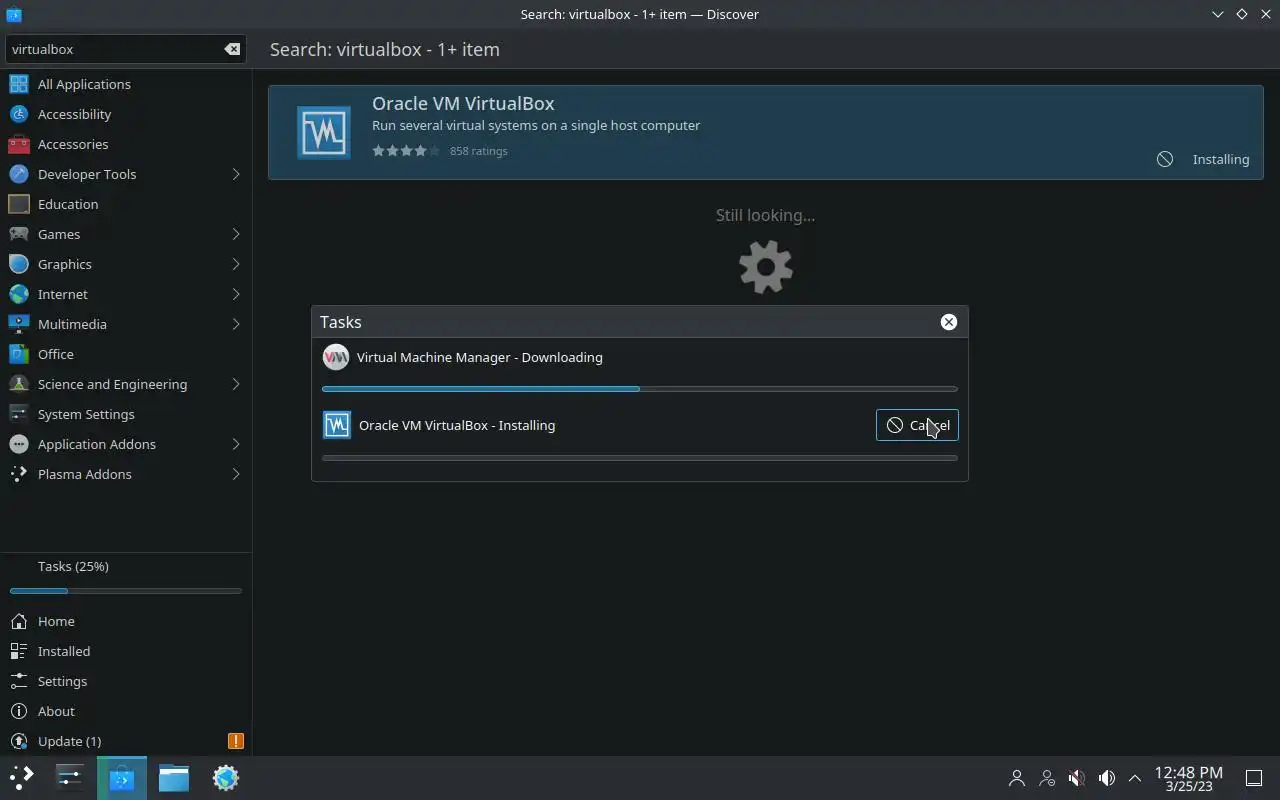Click the VirtualBox installing progress bar
Image resolution: width=1280 pixels, height=800 pixels.
tap(639, 458)
